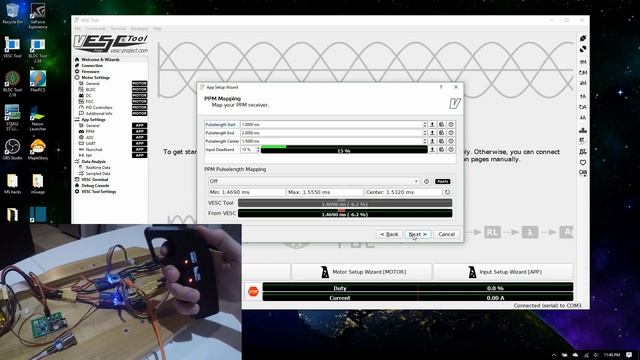Click the Connect icon in right toolbar
Viewport: 640px width, 360px height.
click(583, 38)
